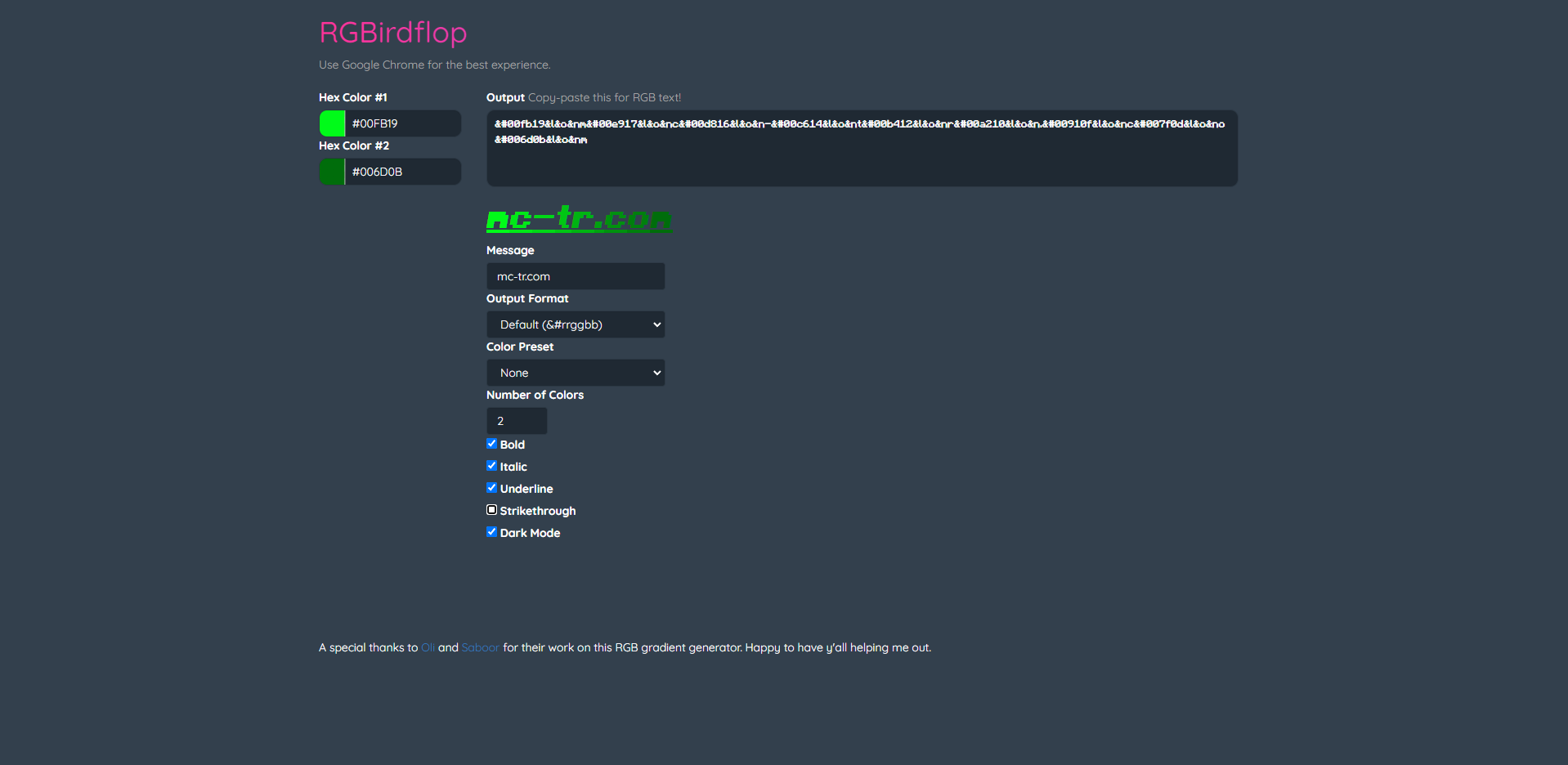Screen dimensions: 1568x765
Task: Click the mc-tr.com gradient preview text
Action: (x=579, y=218)
